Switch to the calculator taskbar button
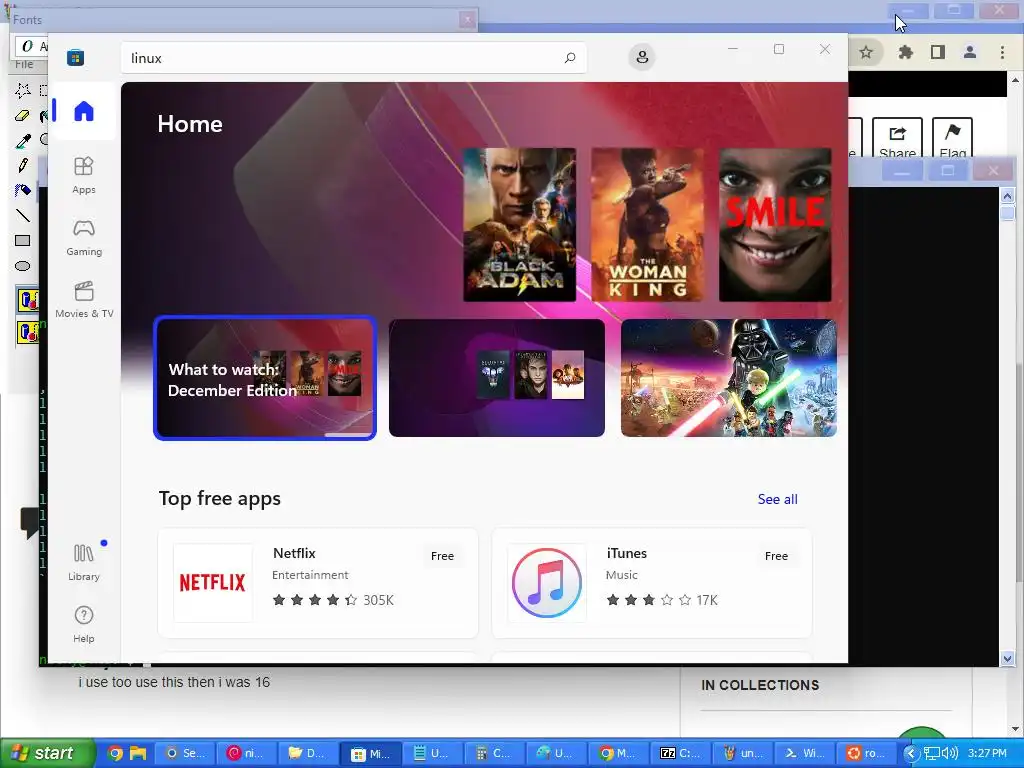Screen dimensions: 1024x768 point(493,754)
